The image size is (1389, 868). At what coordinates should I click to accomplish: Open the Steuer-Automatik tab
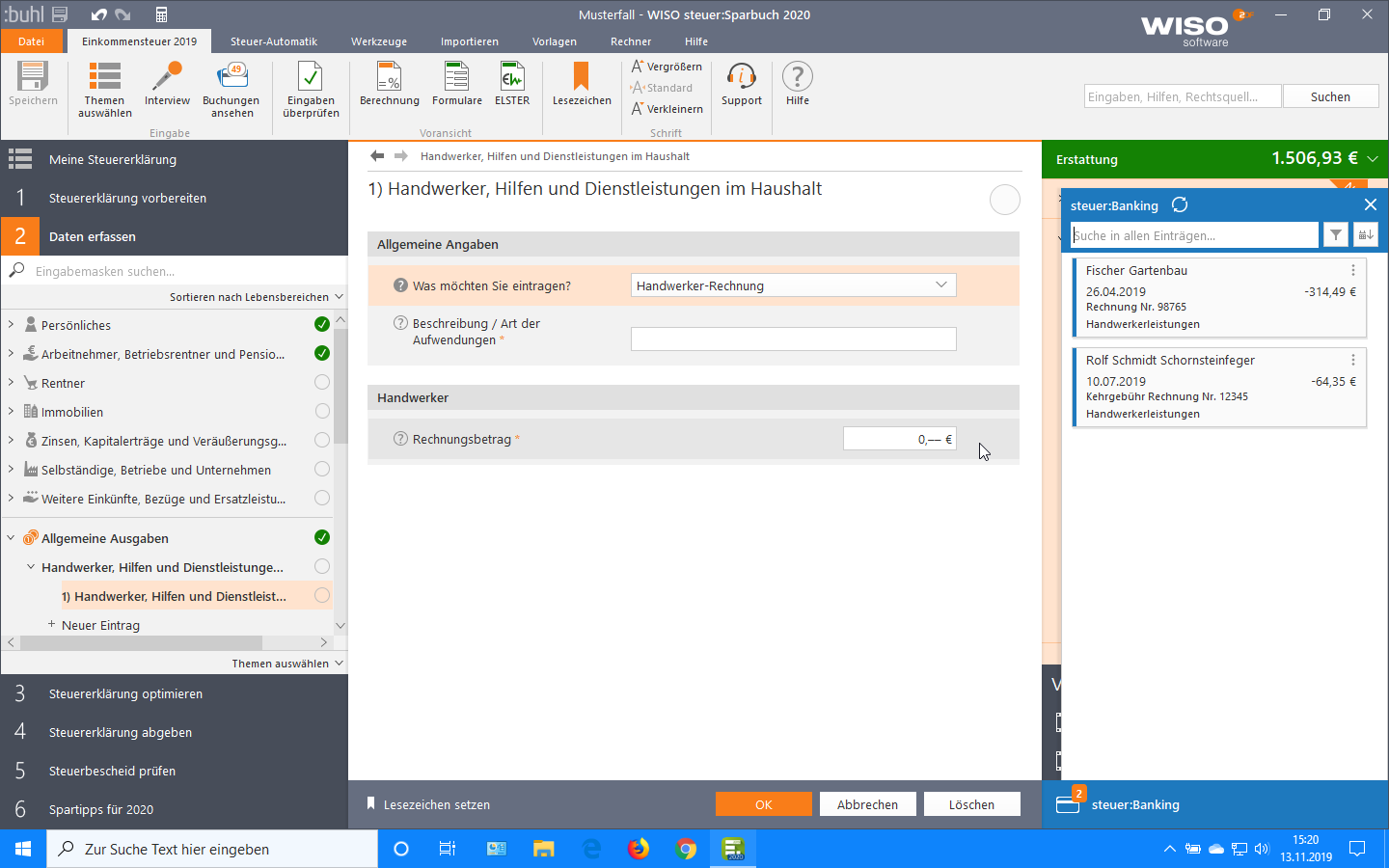(x=273, y=41)
